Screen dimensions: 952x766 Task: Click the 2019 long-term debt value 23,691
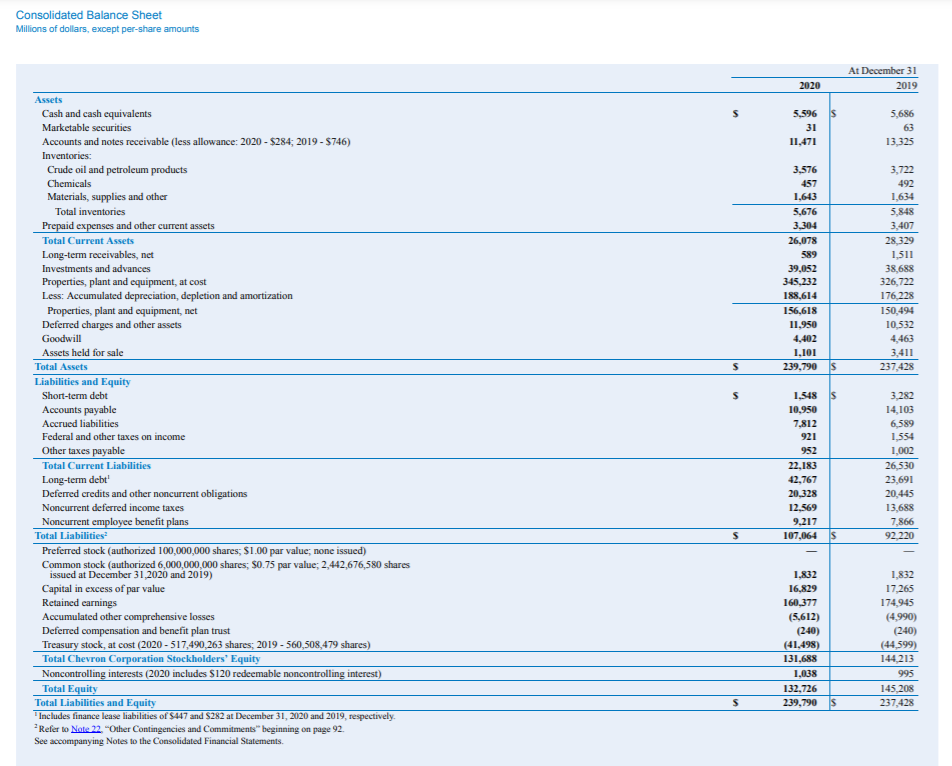[x=900, y=480]
